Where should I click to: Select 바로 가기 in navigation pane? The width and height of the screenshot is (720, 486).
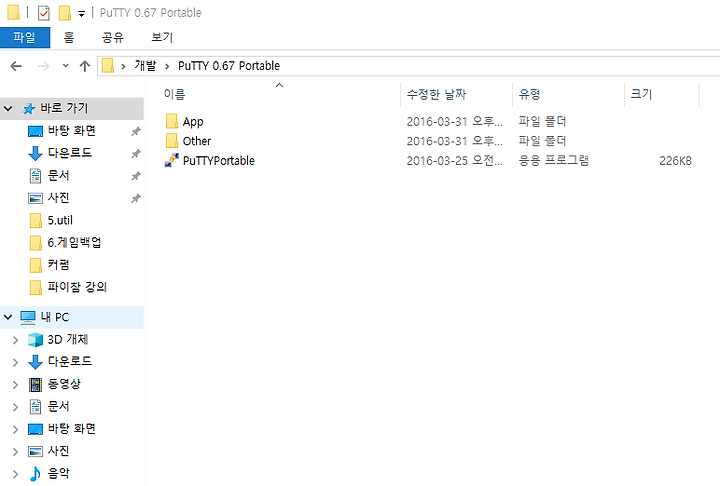(64, 108)
